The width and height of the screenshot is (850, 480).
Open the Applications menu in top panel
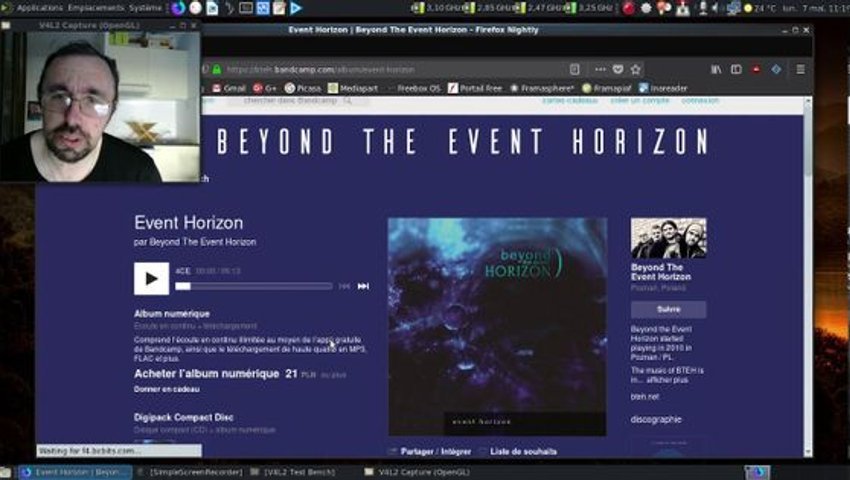click(x=40, y=8)
